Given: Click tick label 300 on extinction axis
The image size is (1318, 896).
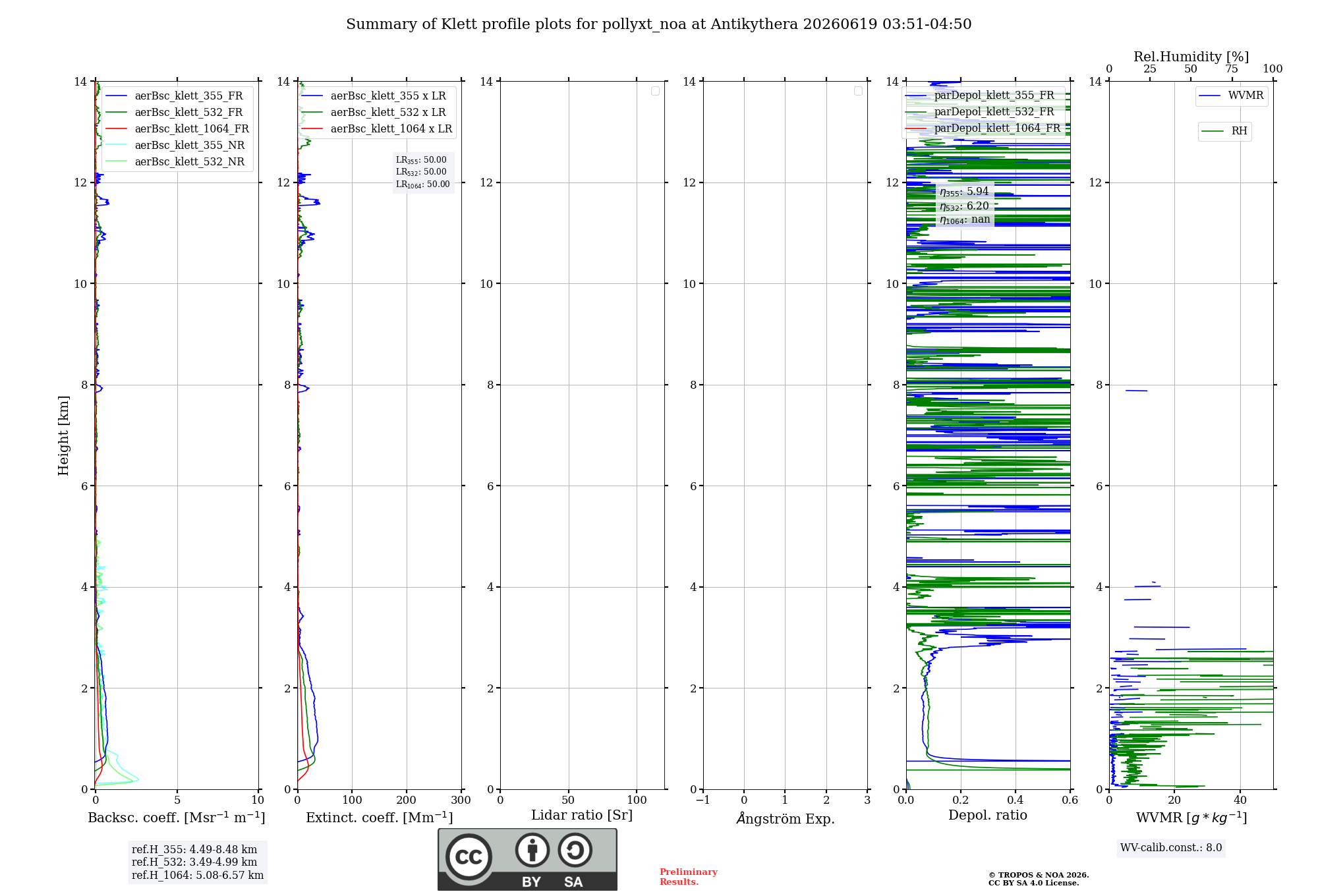Looking at the screenshot, I should [x=461, y=800].
